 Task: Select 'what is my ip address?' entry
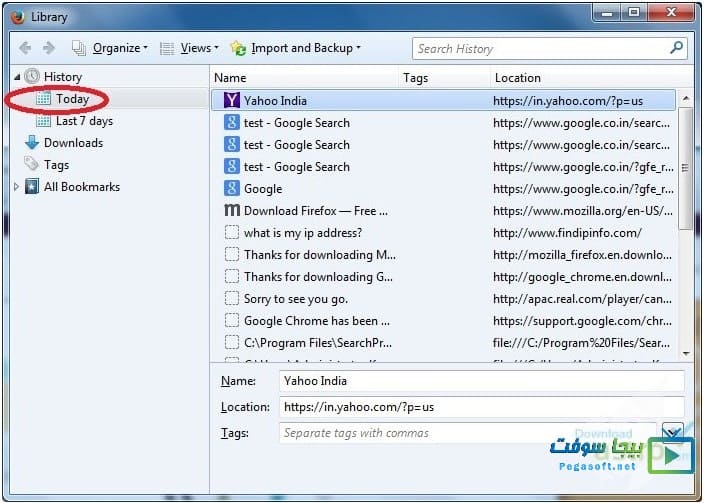pyautogui.click(x=444, y=233)
